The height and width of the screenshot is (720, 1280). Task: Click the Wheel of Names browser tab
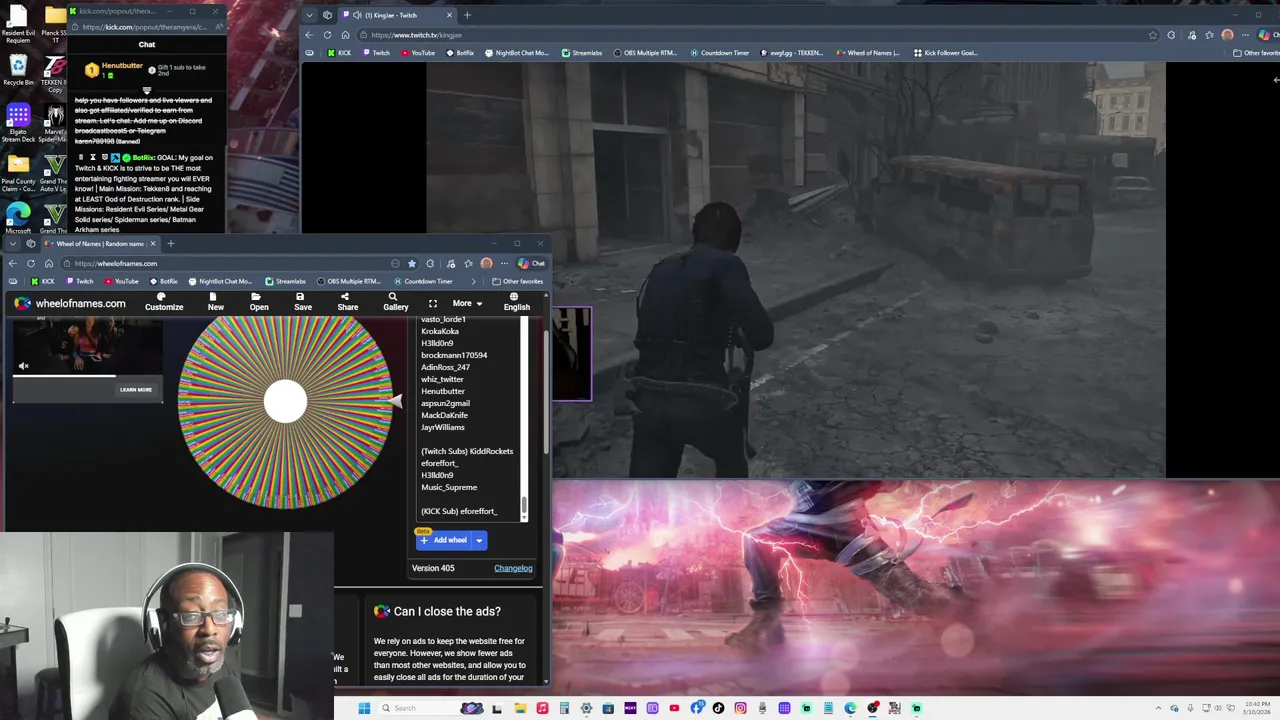coord(100,244)
